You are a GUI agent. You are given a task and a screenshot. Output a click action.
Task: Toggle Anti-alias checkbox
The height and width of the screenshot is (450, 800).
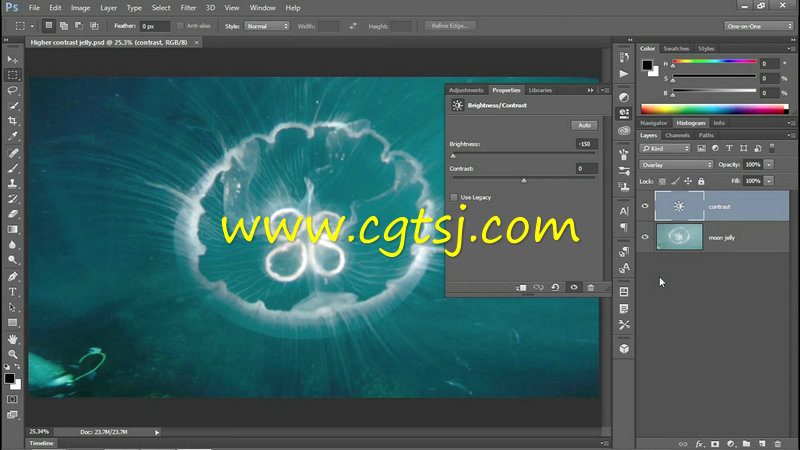[180, 26]
